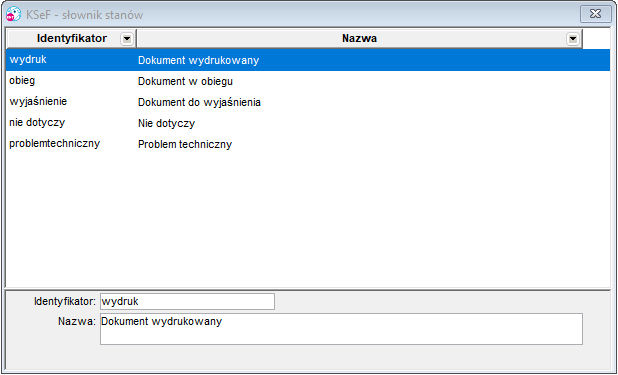Click the Identyfikator field label
The image size is (618, 375).
(65, 302)
